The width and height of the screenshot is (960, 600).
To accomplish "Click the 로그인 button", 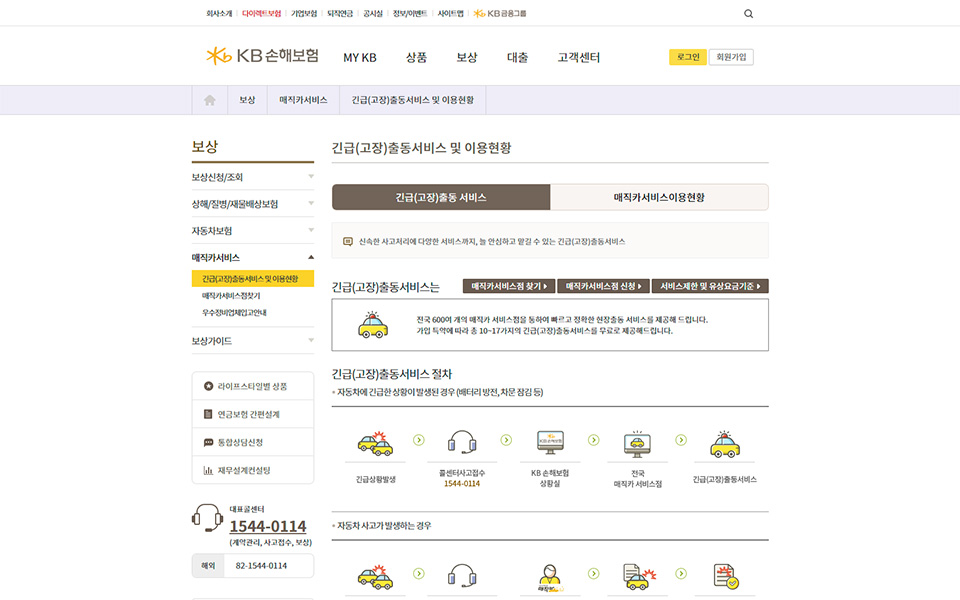I will [687, 57].
